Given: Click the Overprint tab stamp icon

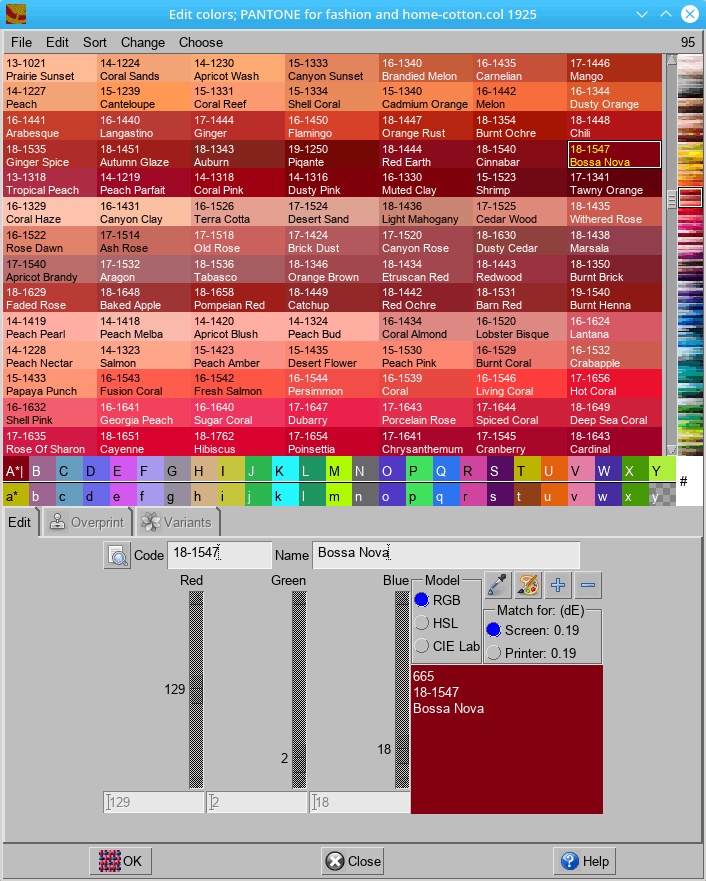Looking at the screenshot, I should click(x=57, y=522).
